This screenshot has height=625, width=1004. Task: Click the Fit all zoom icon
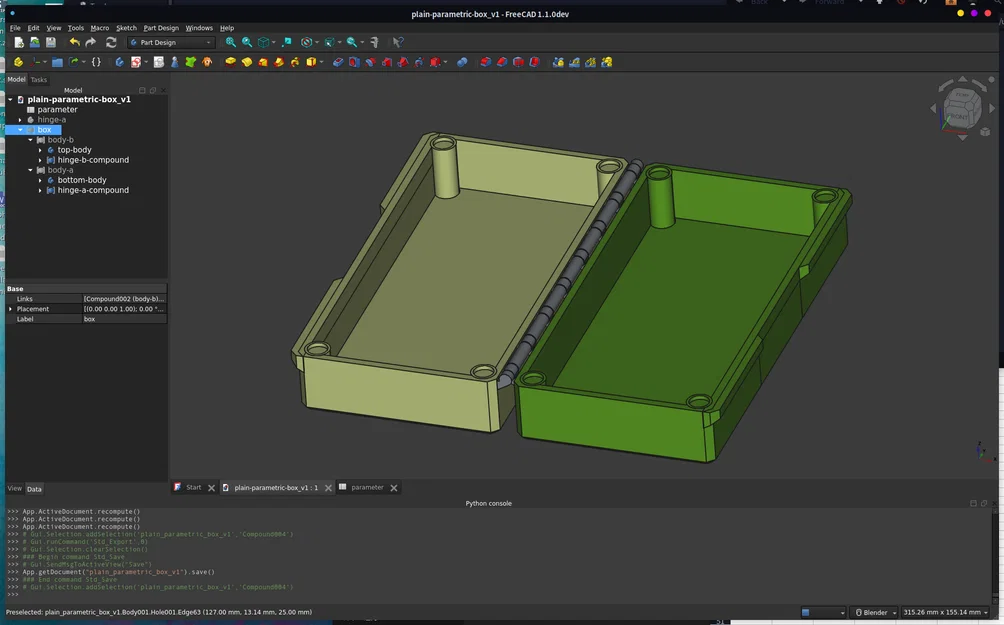(229, 42)
